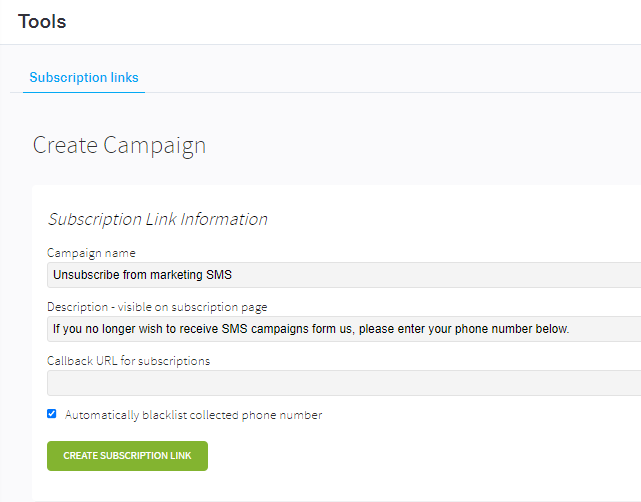Click the Create Subscription Link button
641x502 pixels.
[127, 456]
